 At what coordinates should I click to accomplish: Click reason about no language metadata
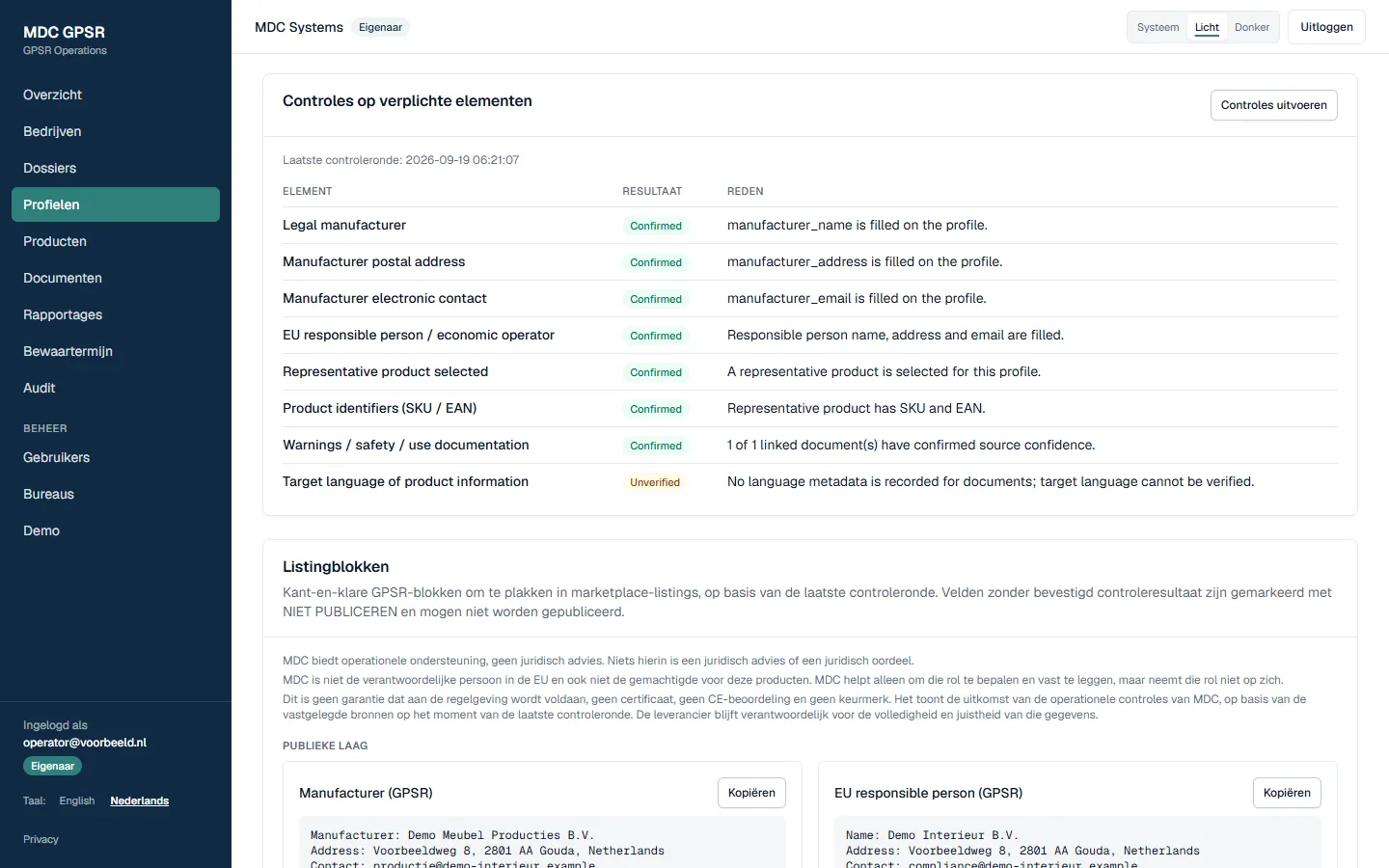tap(991, 481)
